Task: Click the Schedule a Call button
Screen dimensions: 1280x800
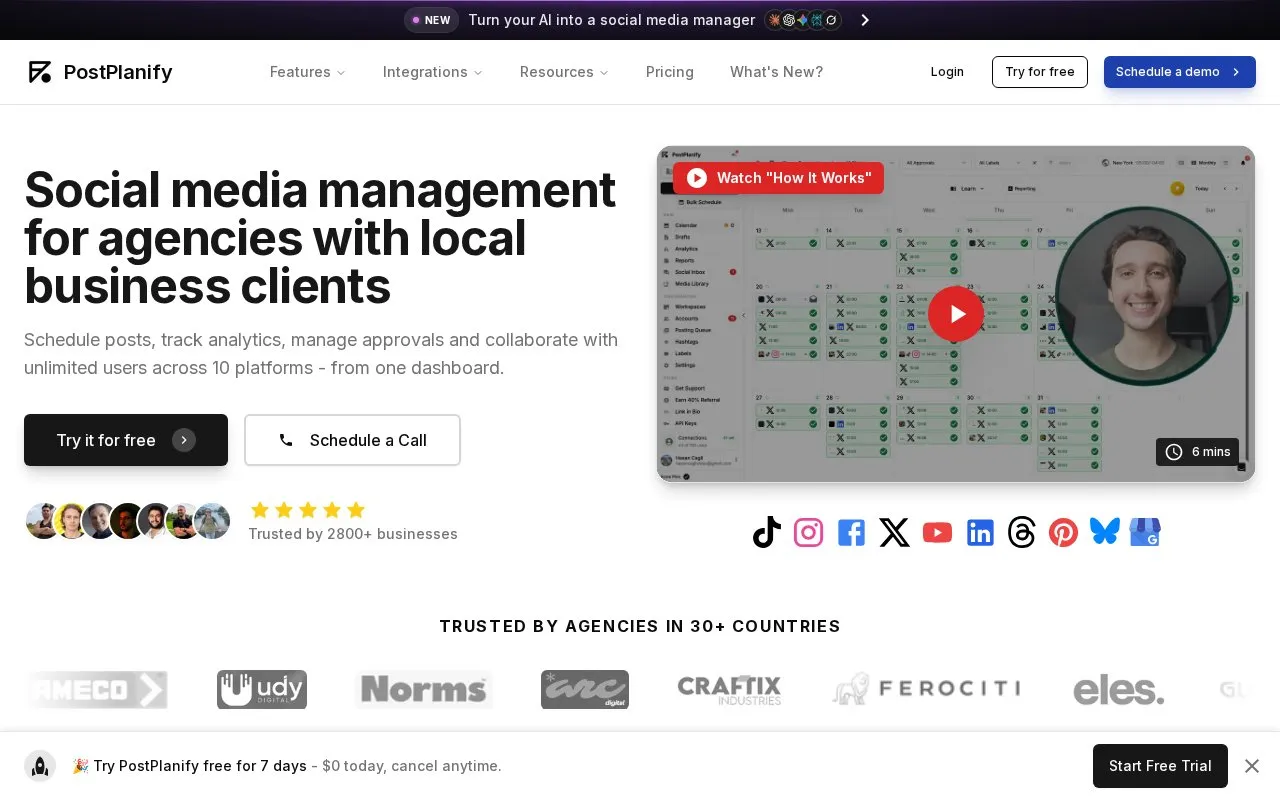Action: coord(352,440)
